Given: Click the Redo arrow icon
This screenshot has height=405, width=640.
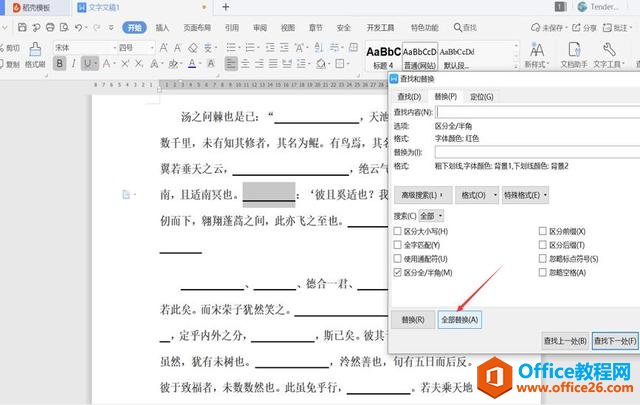Looking at the screenshot, I should pos(97,27).
